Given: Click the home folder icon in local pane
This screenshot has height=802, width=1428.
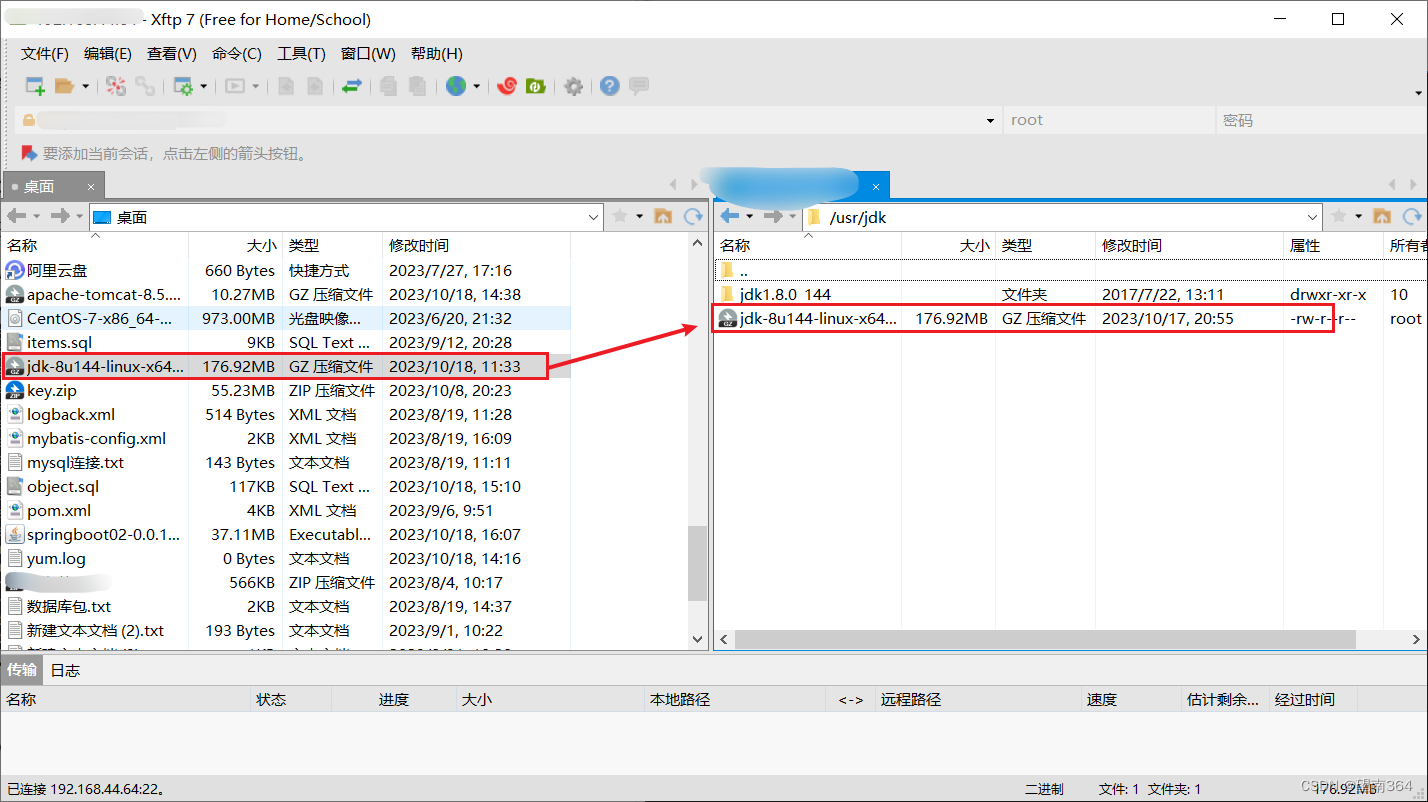Looking at the screenshot, I should [663, 216].
